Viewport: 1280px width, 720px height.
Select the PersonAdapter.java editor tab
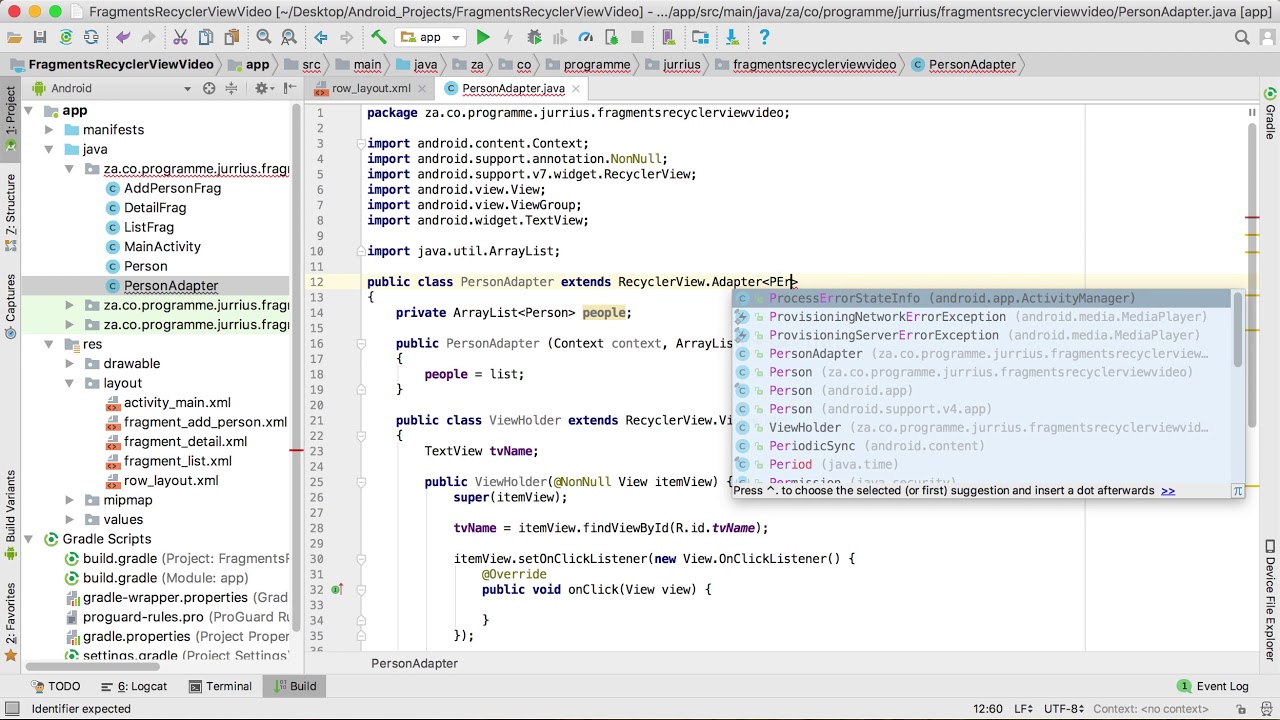[513, 88]
